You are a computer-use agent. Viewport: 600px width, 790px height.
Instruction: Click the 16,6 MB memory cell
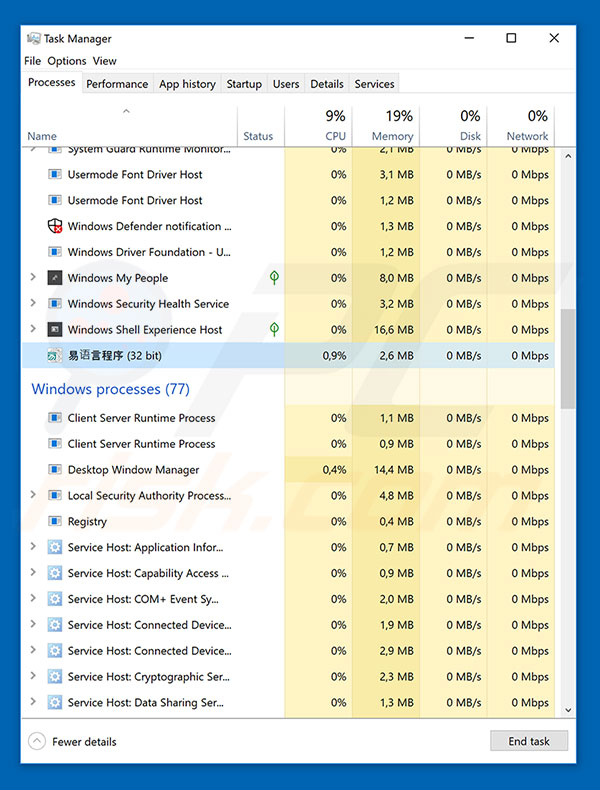click(386, 330)
